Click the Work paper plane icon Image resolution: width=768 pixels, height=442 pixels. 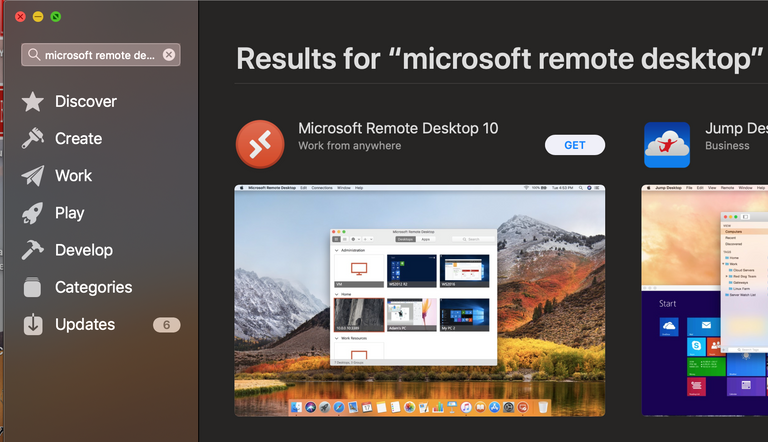(32, 175)
